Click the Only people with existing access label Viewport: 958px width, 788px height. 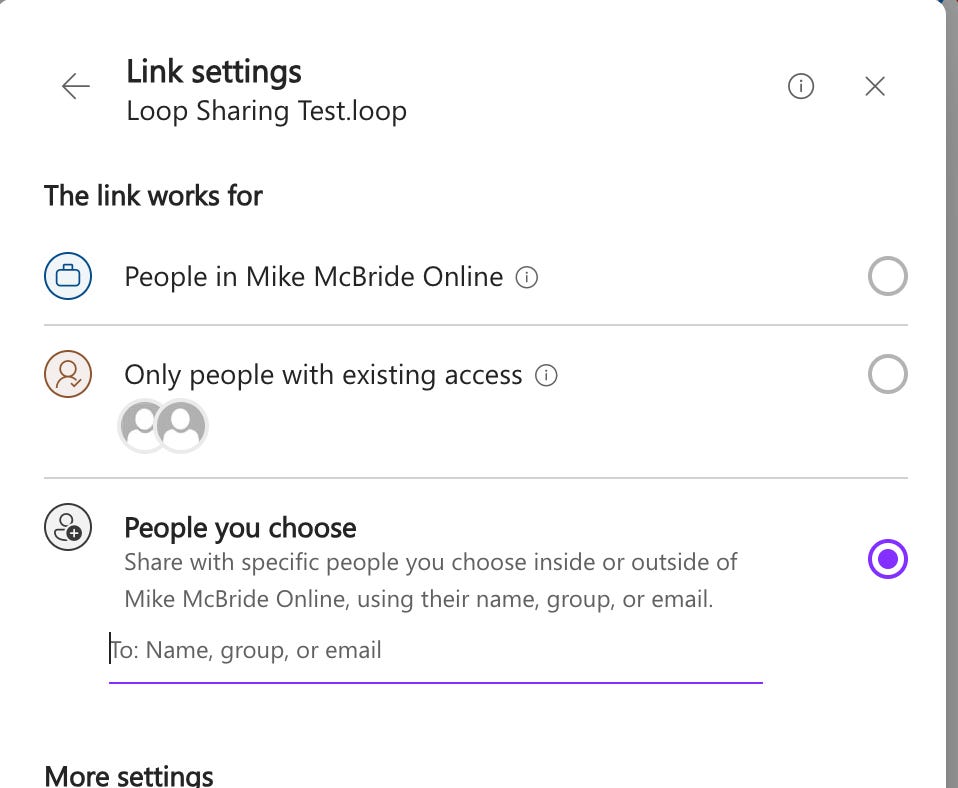click(323, 375)
